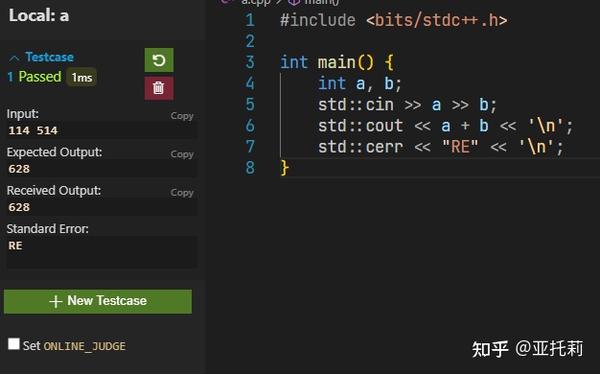Copy the Received Output value
Screen dimensions: 600x374
click(x=182, y=193)
